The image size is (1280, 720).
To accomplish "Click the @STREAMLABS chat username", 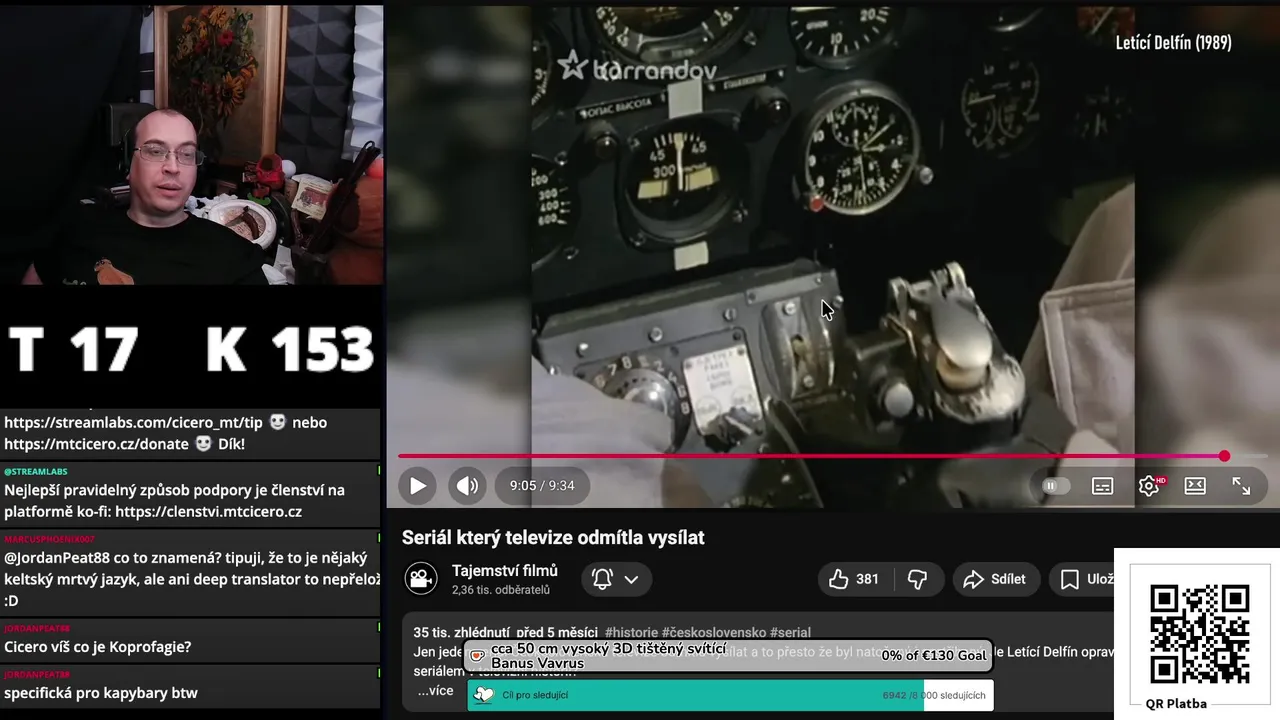I will [36, 471].
